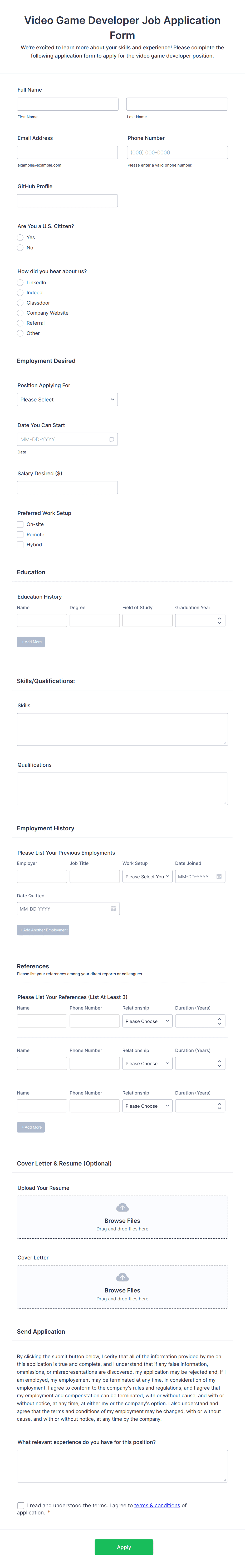Click the Salary Desired input field
The width and height of the screenshot is (245, 1568).
pos(67,487)
